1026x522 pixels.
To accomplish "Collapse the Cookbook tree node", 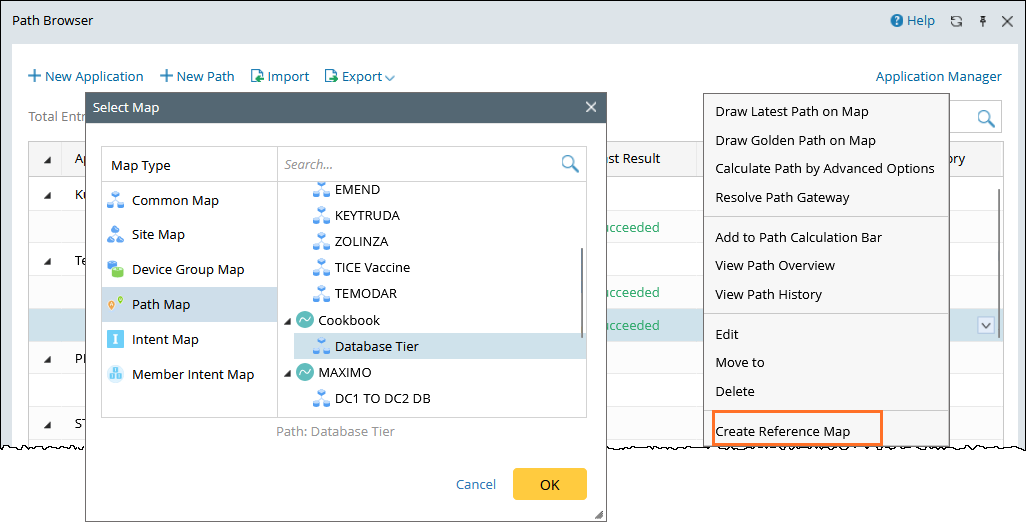I will (x=289, y=321).
